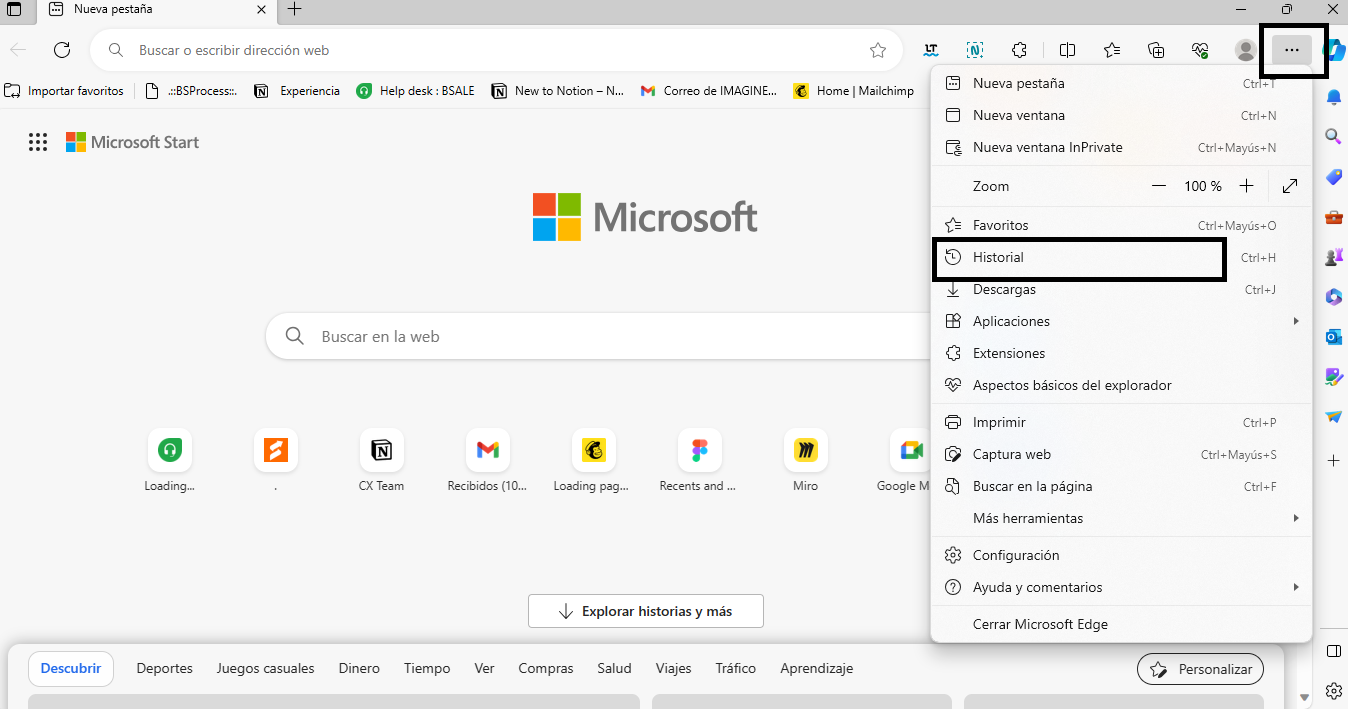The width and height of the screenshot is (1348, 709).
Task: Open Descargas from the menu
Action: pyautogui.click(x=1121, y=289)
